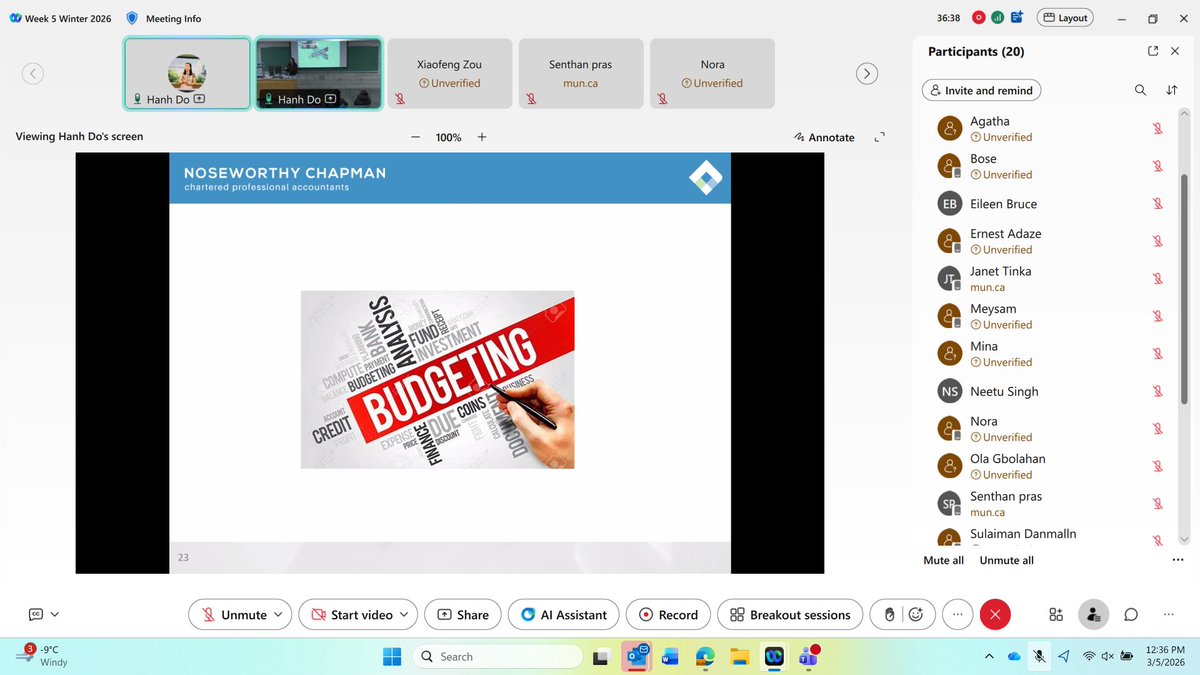The height and width of the screenshot is (675, 1200).
Task: Toggle Bose's microphone mute icon
Action: pos(1157,166)
